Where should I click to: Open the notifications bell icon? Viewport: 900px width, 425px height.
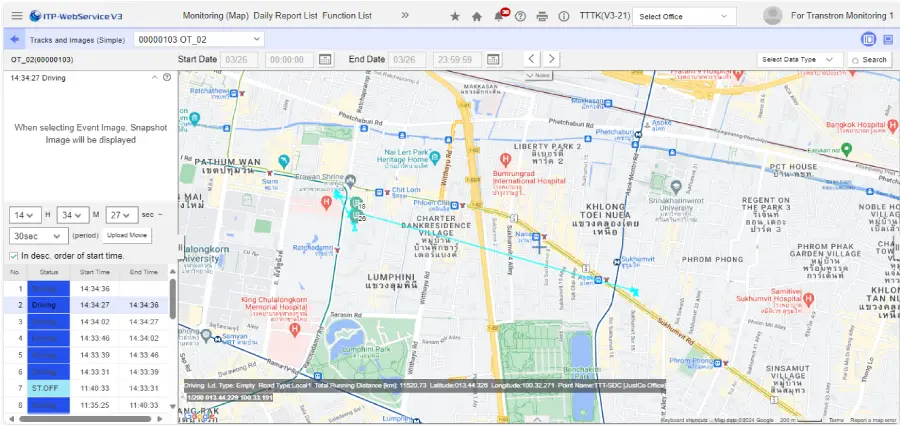[499, 16]
